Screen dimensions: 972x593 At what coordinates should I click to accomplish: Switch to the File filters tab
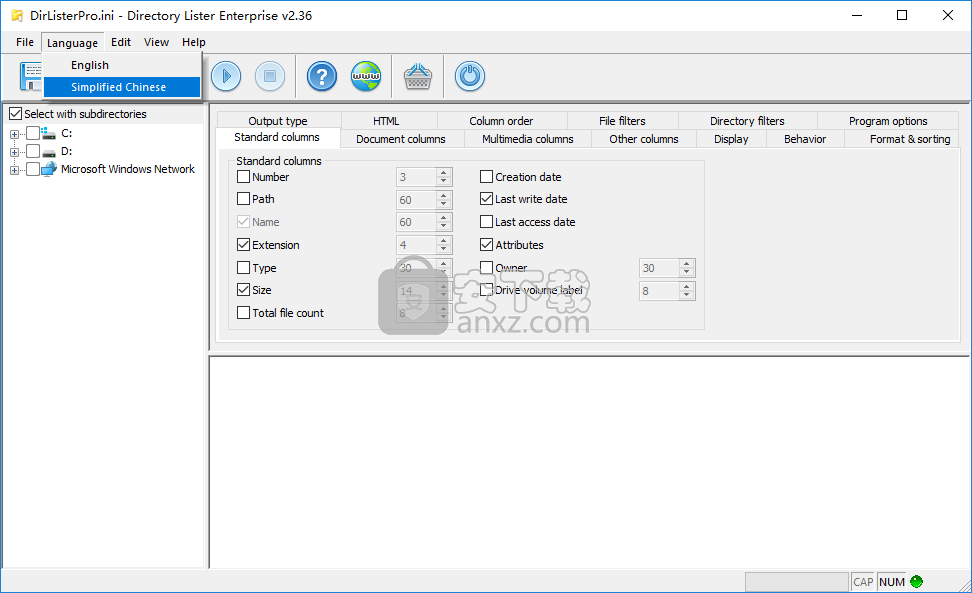622,121
